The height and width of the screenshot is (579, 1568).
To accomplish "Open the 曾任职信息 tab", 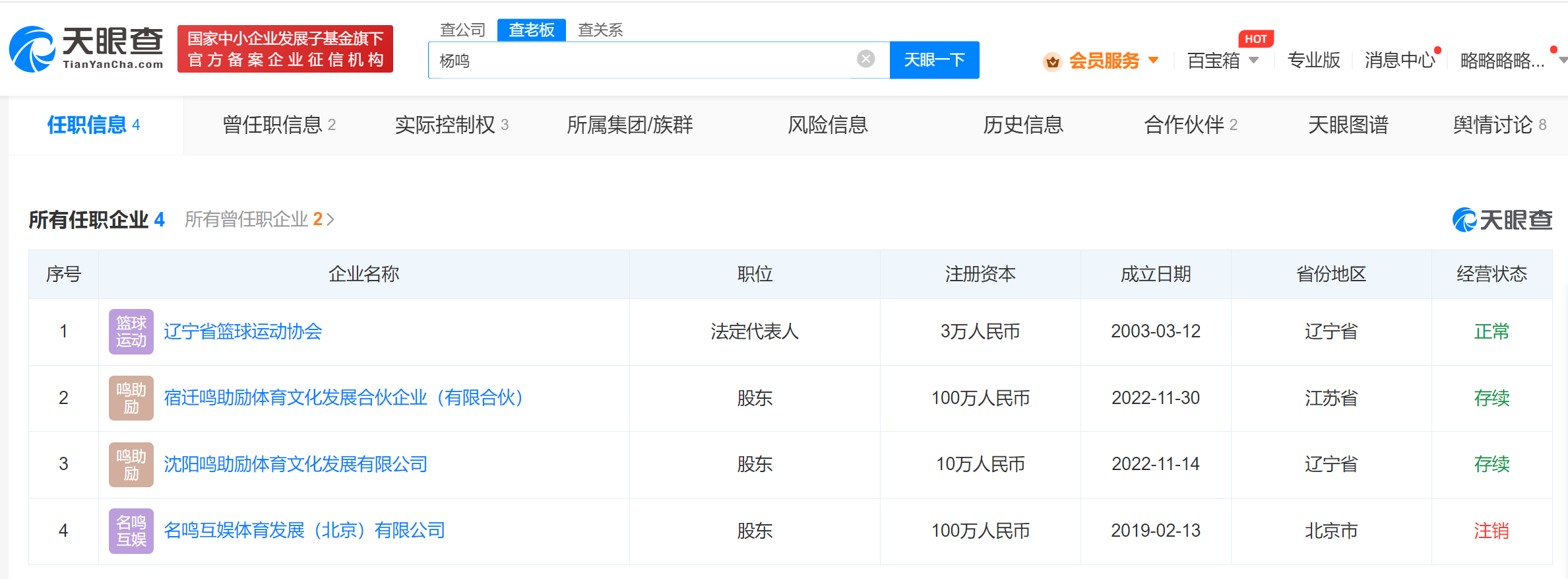I will (279, 125).
